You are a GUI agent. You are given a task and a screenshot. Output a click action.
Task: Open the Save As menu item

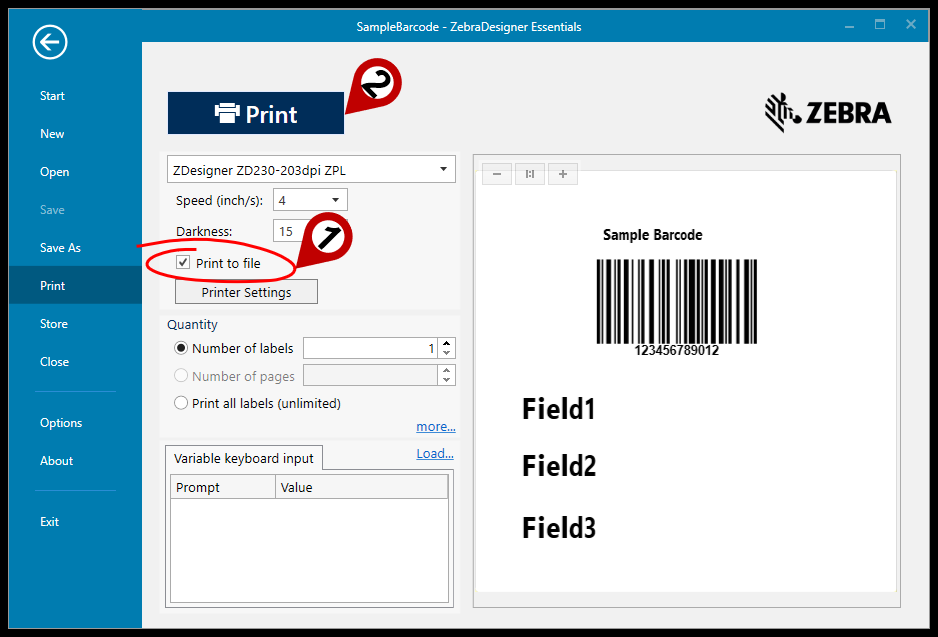tap(60, 248)
